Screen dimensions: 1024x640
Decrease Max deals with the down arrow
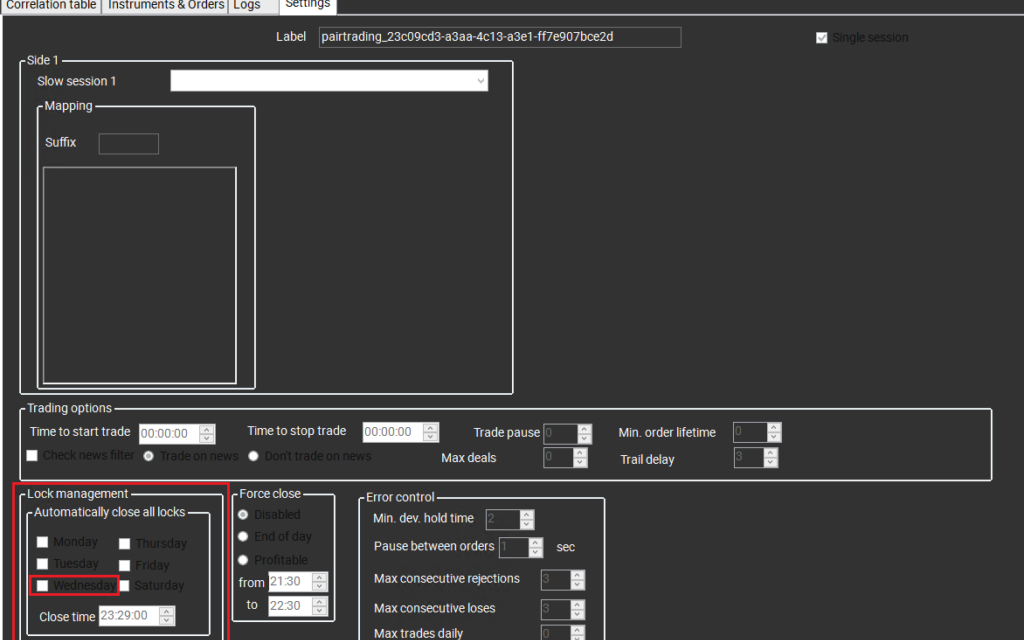577,462
